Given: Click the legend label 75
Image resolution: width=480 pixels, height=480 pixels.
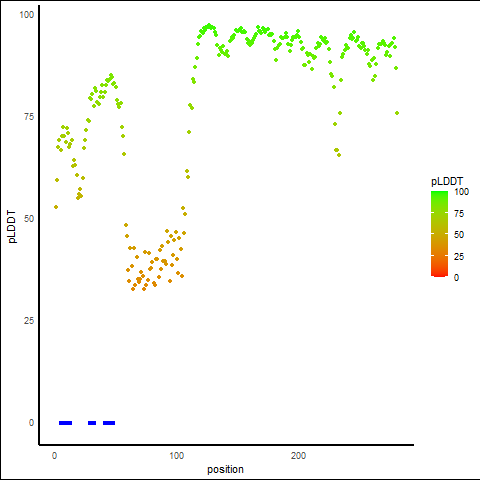Looking at the screenshot, I should [x=459, y=214].
